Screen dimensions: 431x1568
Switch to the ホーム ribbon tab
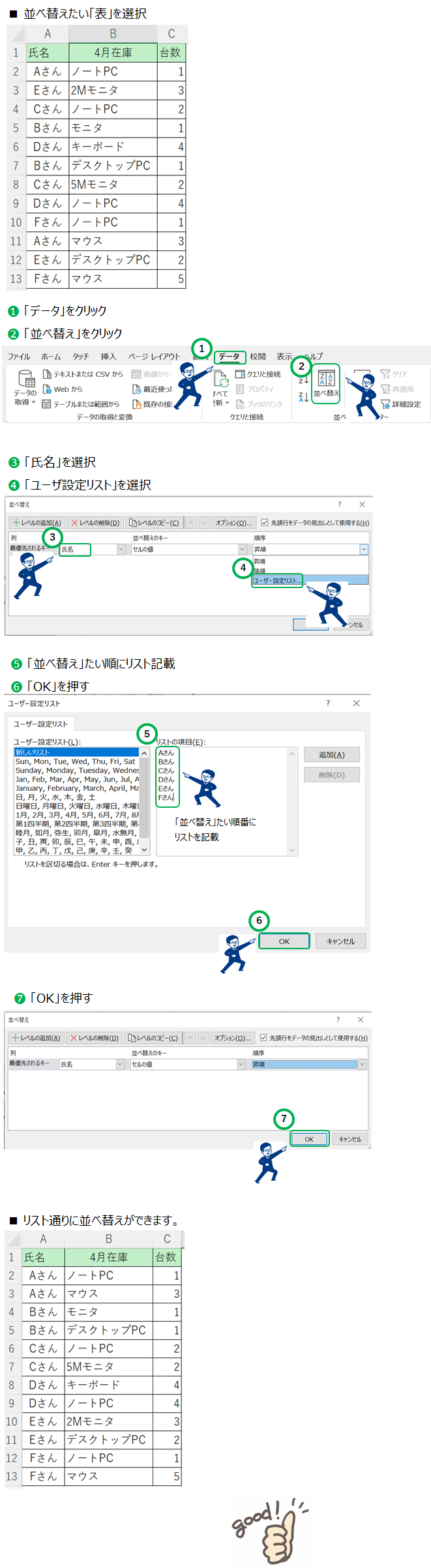click(x=51, y=357)
